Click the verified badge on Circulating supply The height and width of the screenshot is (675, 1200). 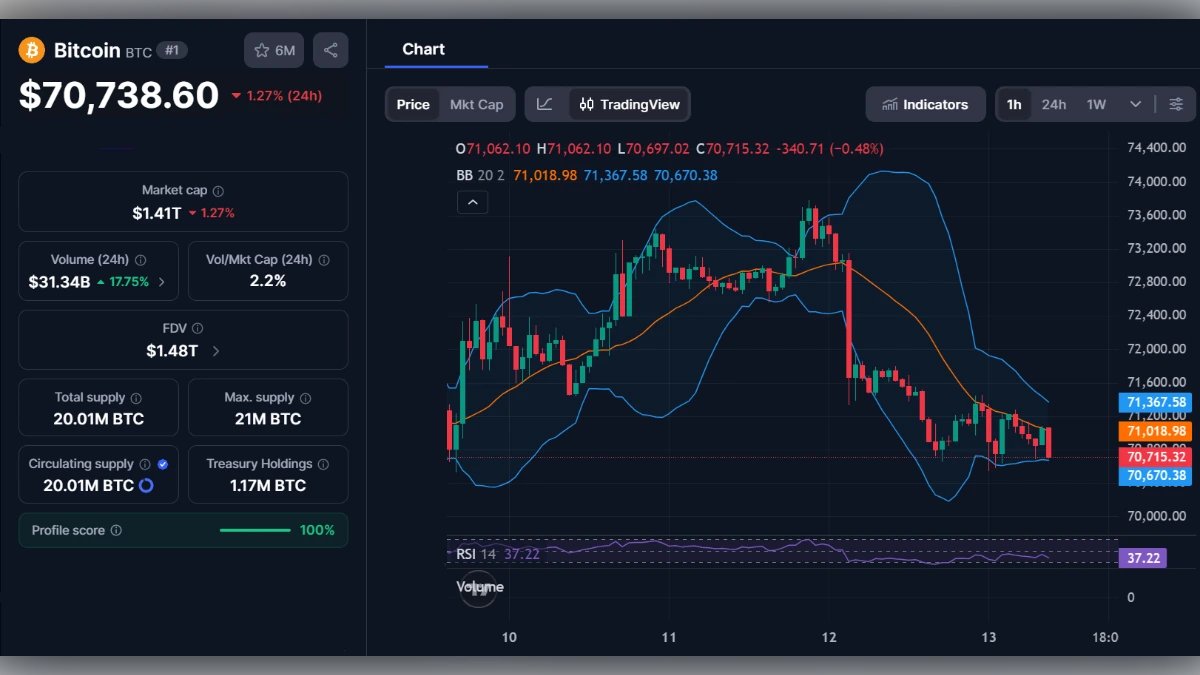pyautogui.click(x=162, y=463)
